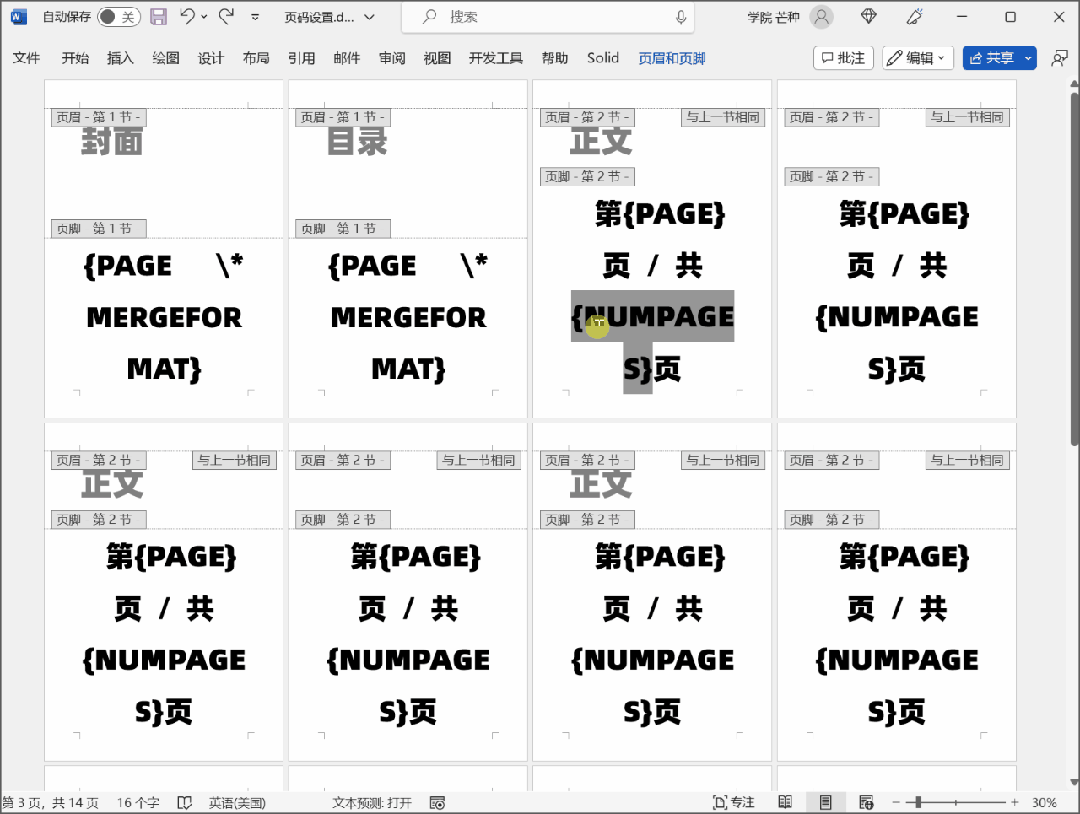Click the 批注 comments button
The width and height of the screenshot is (1080, 814).
[844, 58]
